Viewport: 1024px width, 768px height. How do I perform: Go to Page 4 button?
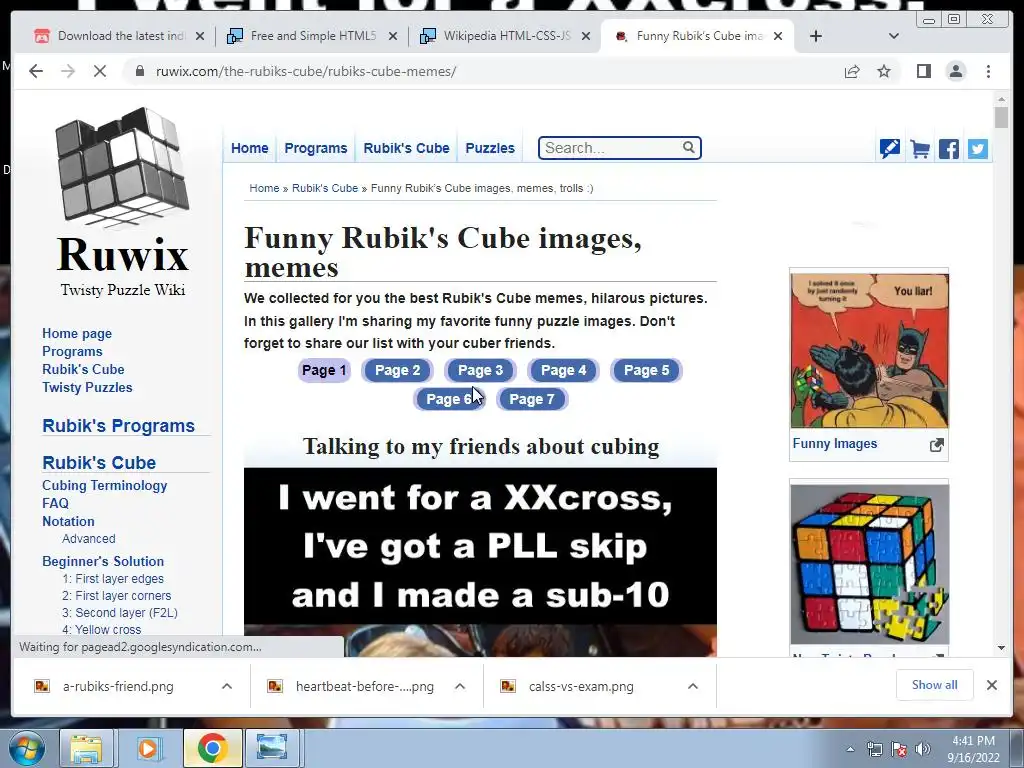click(x=563, y=370)
